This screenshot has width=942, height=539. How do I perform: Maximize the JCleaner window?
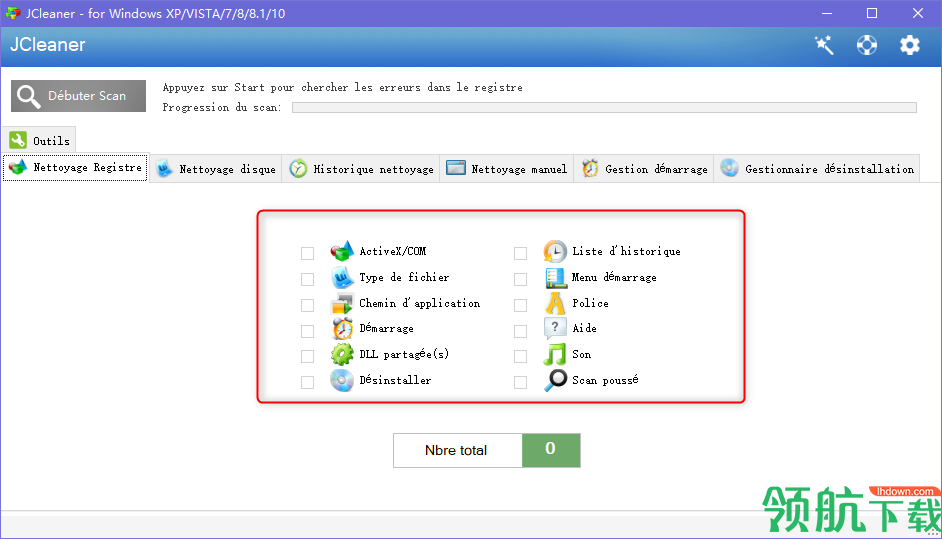(872, 13)
